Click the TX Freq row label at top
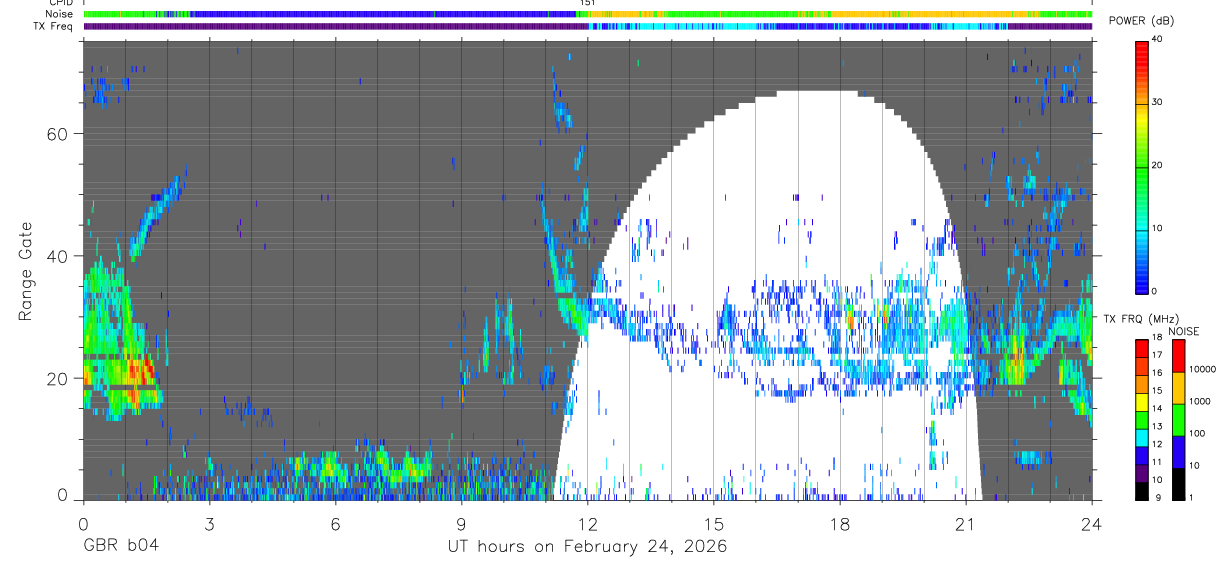This screenshot has height=567, width=1228. [x=52, y=26]
